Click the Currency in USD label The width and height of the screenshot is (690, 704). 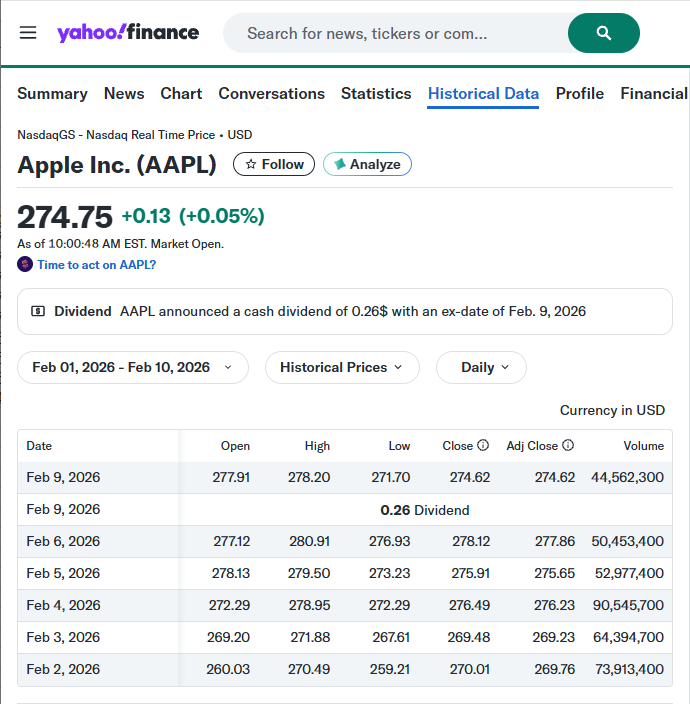coord(612,410)
